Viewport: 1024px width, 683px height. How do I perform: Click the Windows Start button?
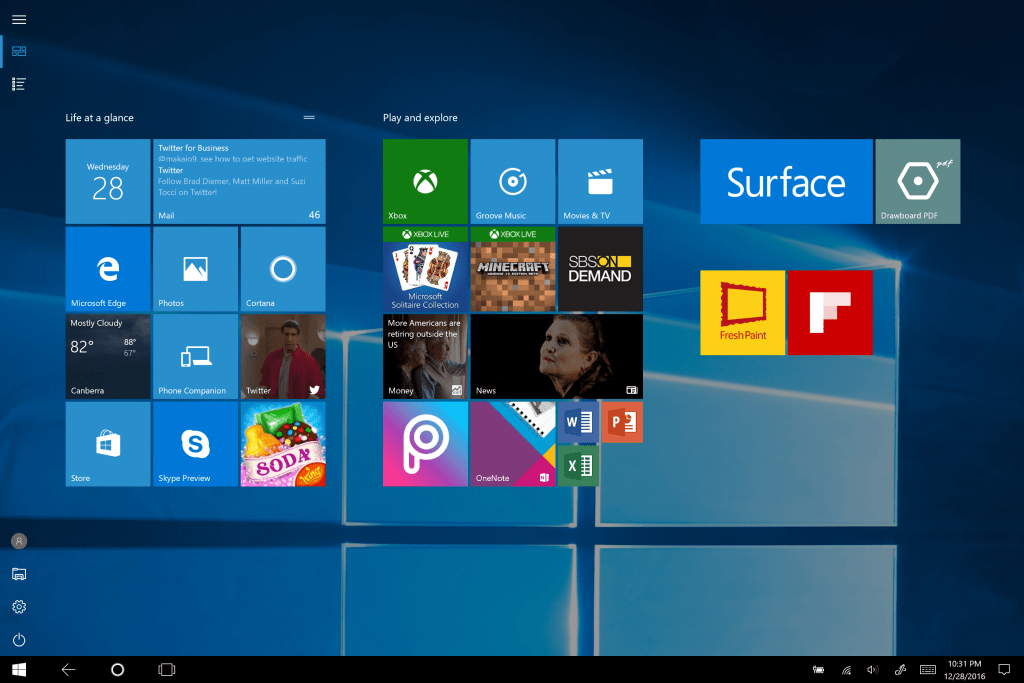tap(19, 669)
